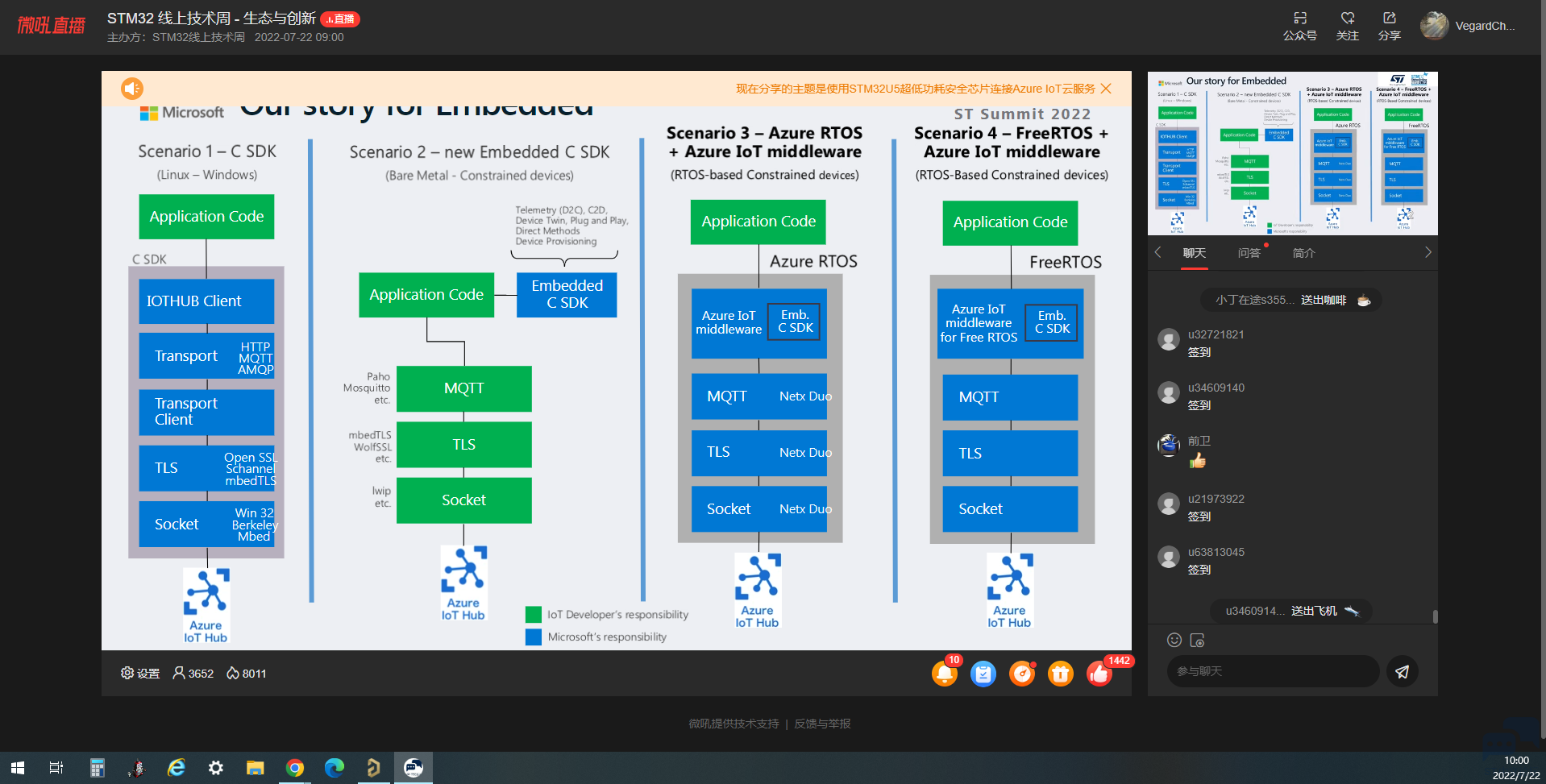Open the VegardCh user avatar

(x=1435, y=26)
